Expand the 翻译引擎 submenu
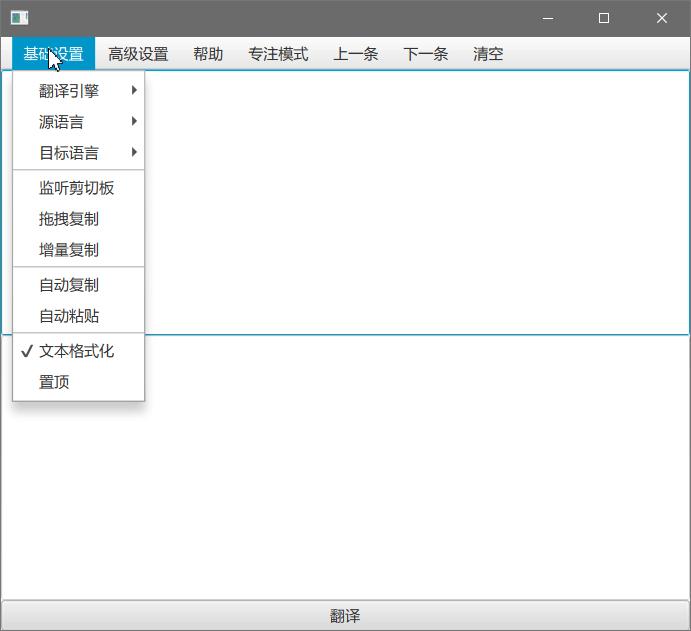The width and height of the screenshot is (691, 631). [78, 91]
